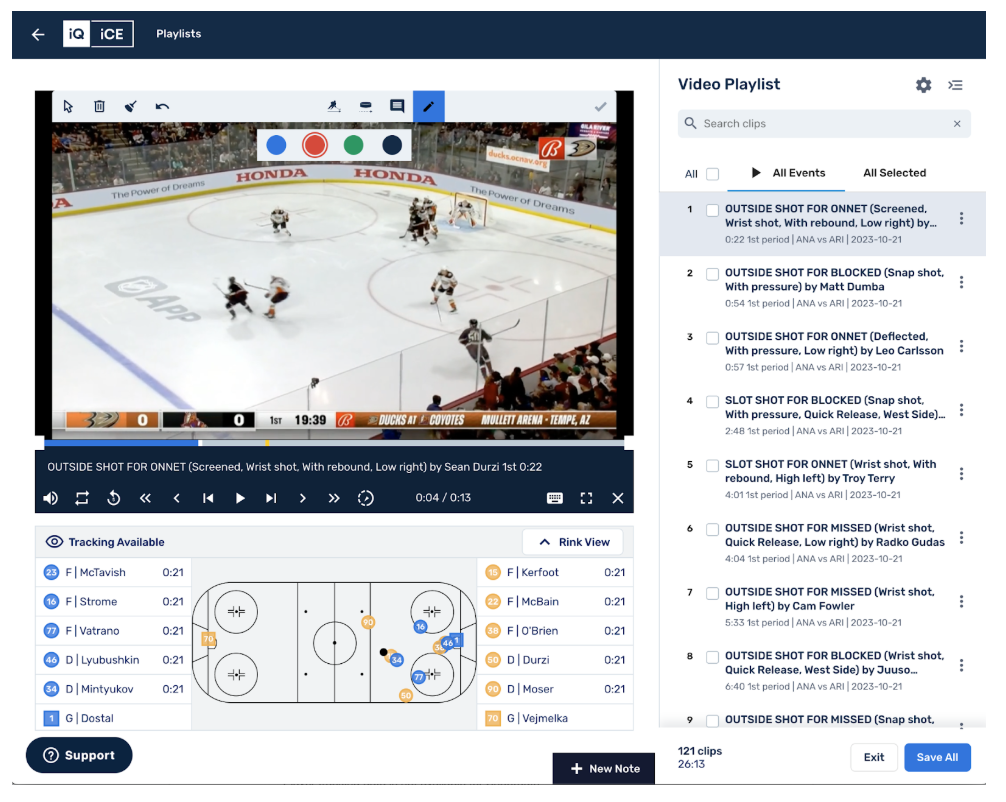This screenshot has width=1006, height=802.
Task: Add a New Note
Action: click(604, 769)
